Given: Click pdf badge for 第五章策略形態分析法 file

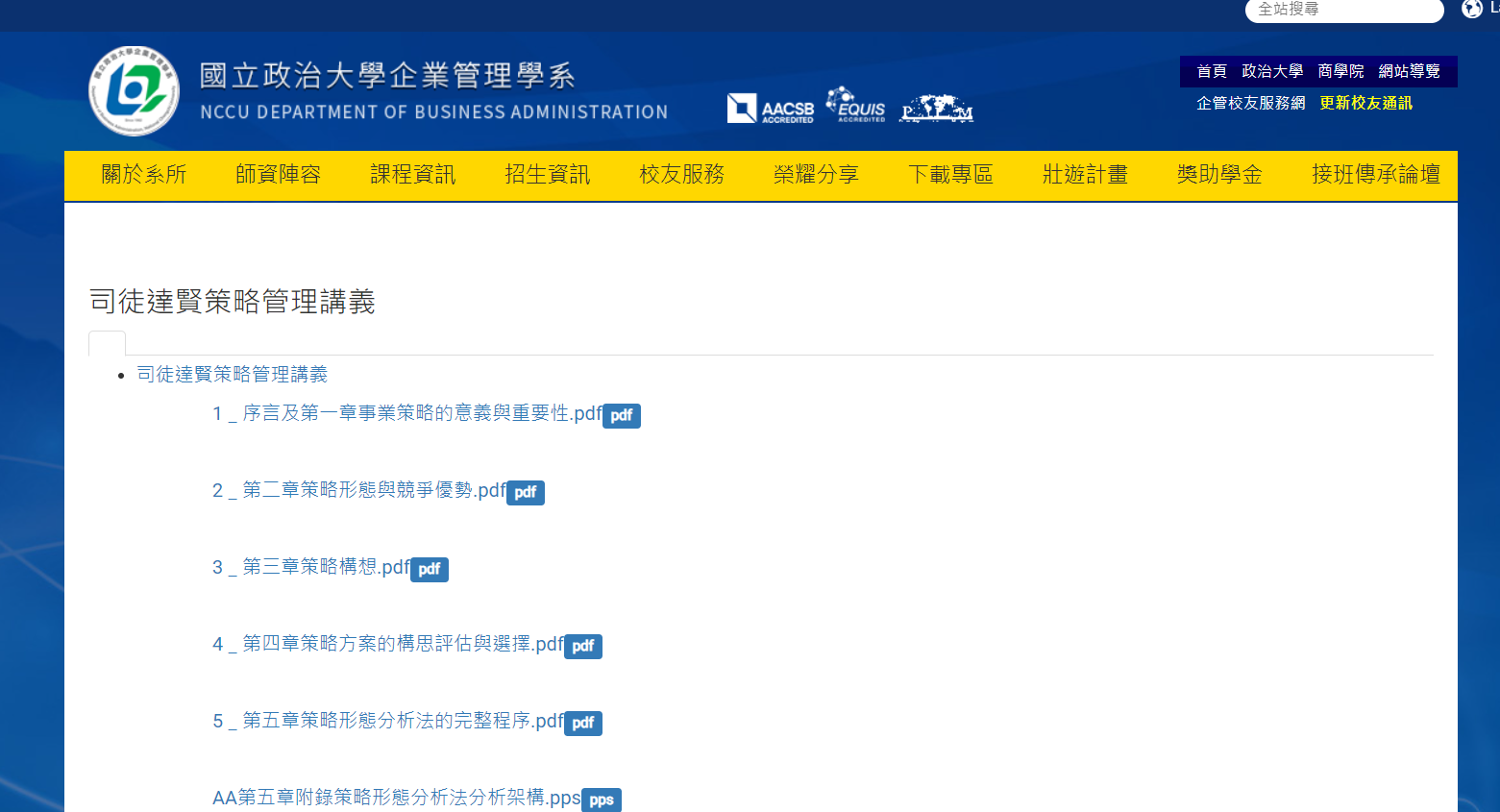Looking at the screenshot, I should coord(583,723).
